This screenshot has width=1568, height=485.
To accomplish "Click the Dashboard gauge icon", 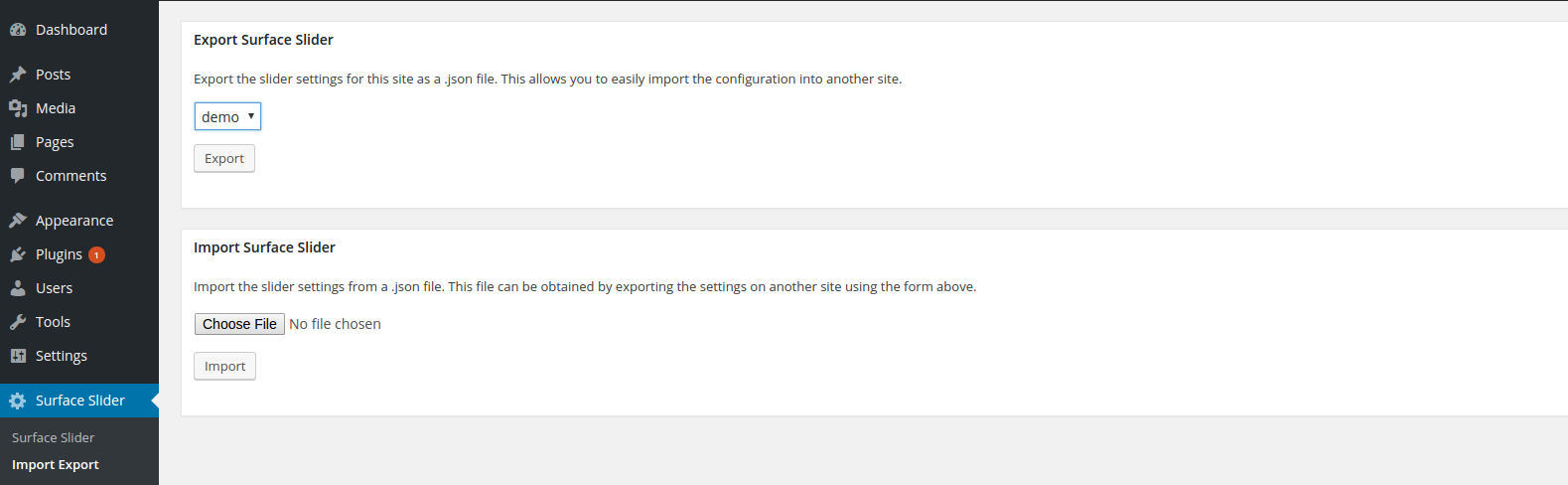I will click(18, 30).
